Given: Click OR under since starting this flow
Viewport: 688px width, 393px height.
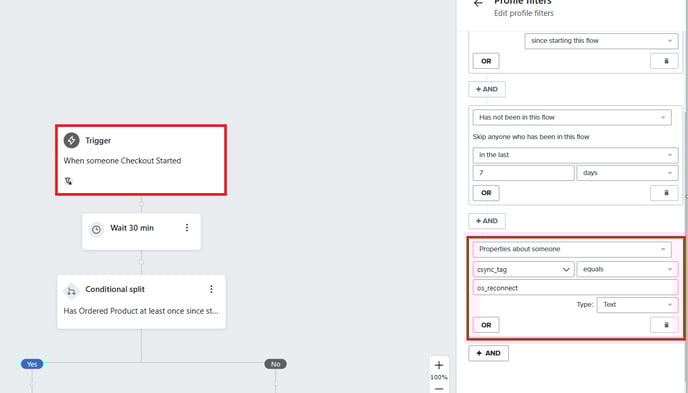Looking at the screenshot, I should pyautogui.click(x=486, y=61).
